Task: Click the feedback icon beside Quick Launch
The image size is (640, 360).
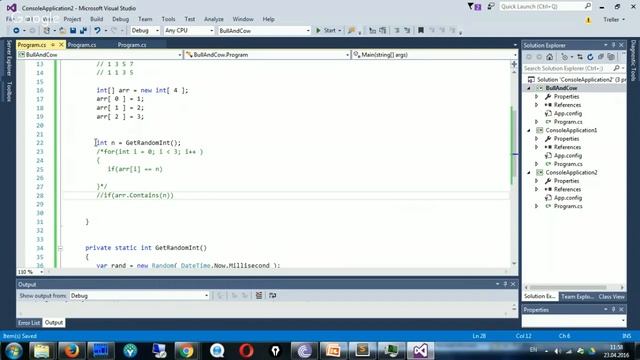Action: (x=491, y=7)
